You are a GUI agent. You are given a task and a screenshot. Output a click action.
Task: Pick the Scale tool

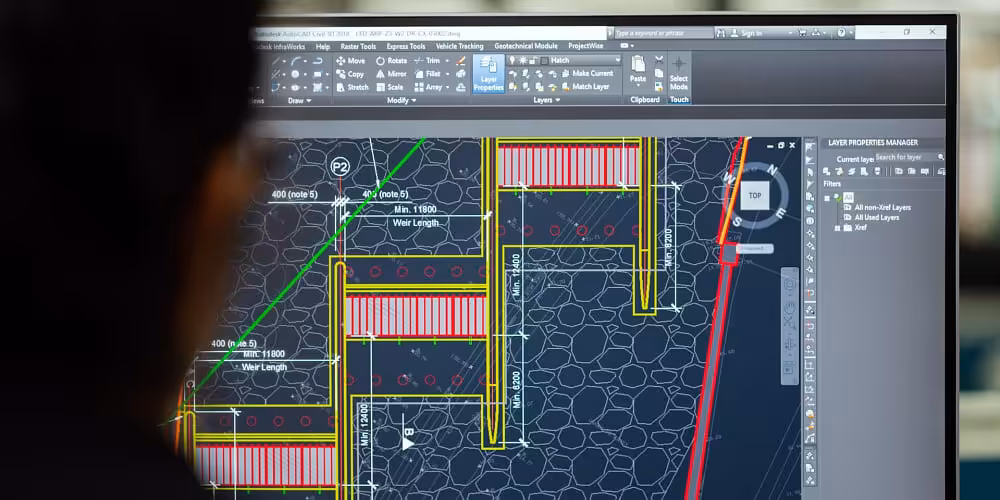pyautogui.click(x=390, y=87)
